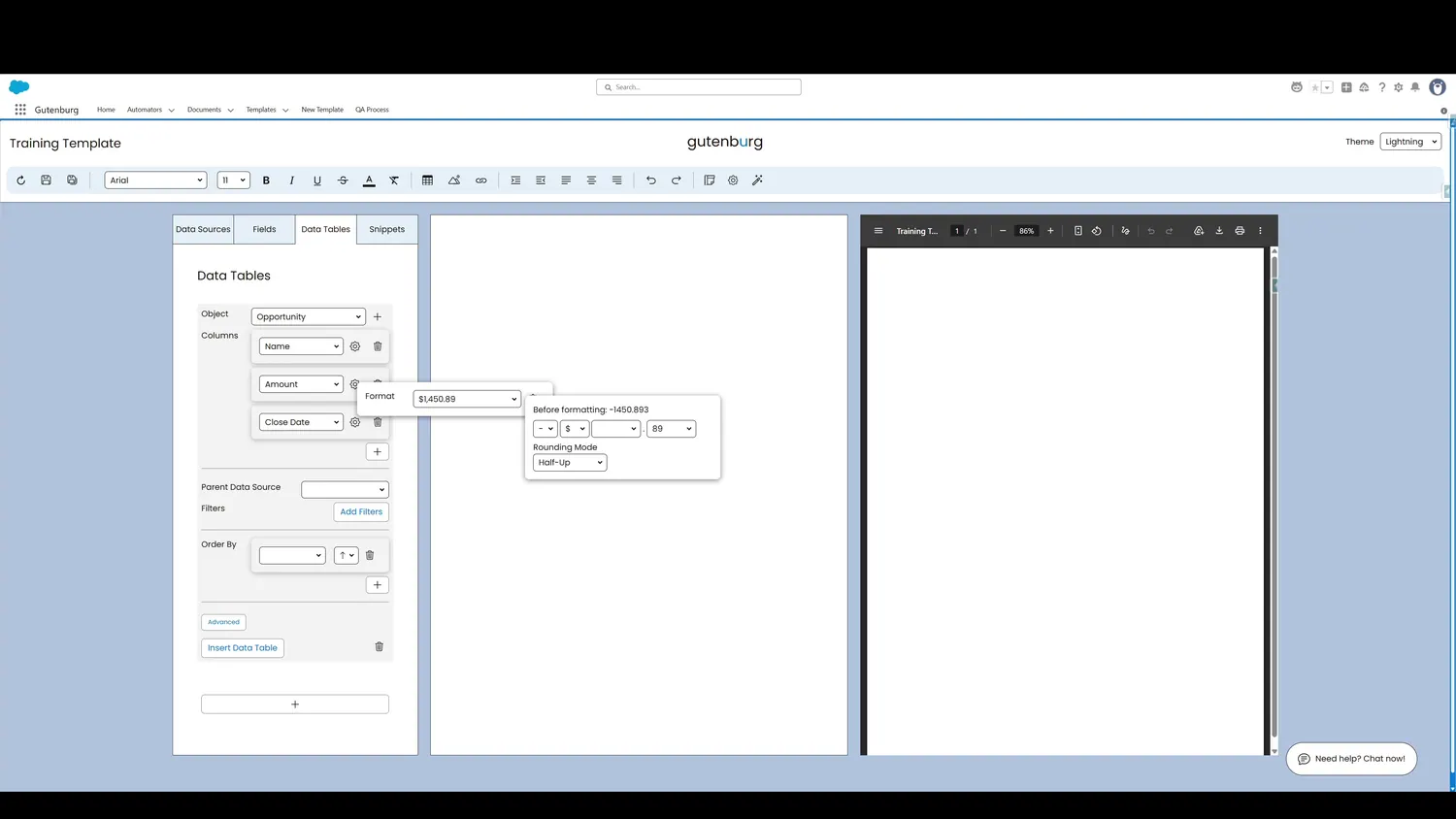Toggle strikethrough formatting

point(343,180)
